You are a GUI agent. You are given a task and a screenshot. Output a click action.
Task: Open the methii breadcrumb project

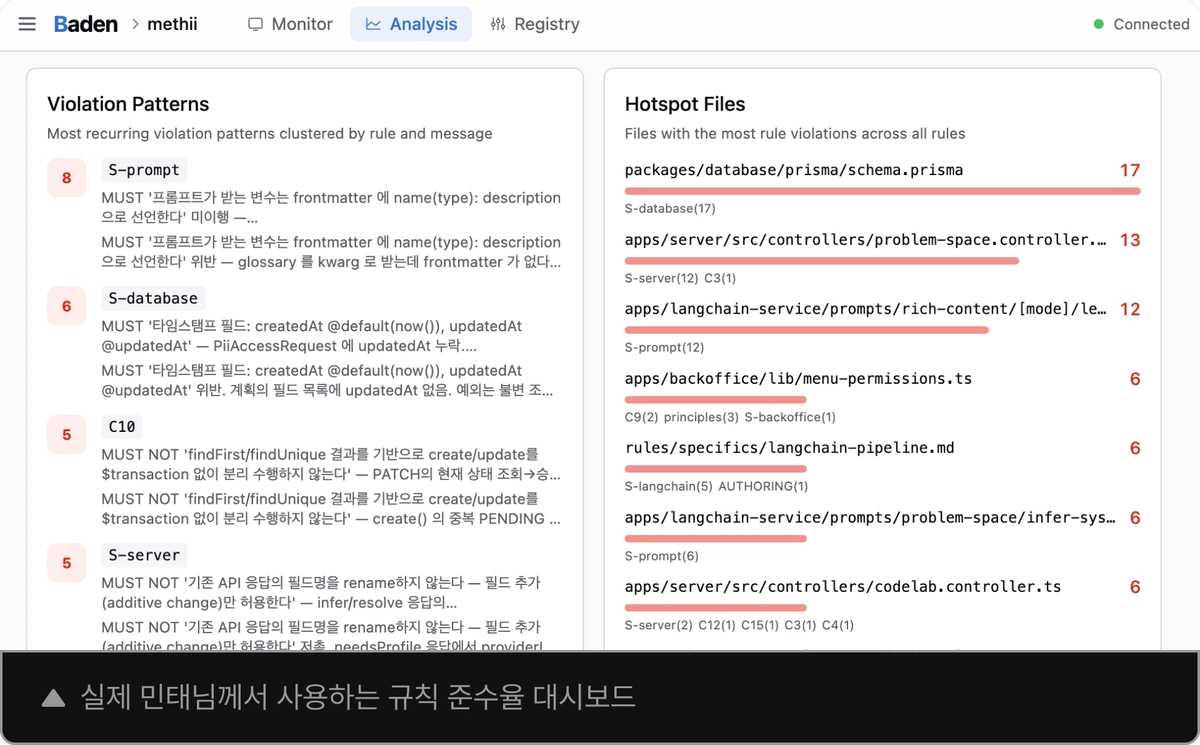click(x=172, y=24)
